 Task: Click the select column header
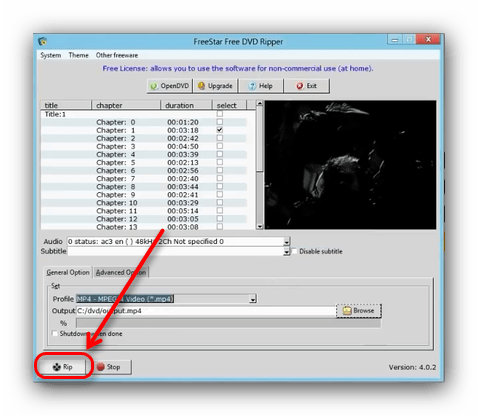pyautogui.click(x=229, y=105)
